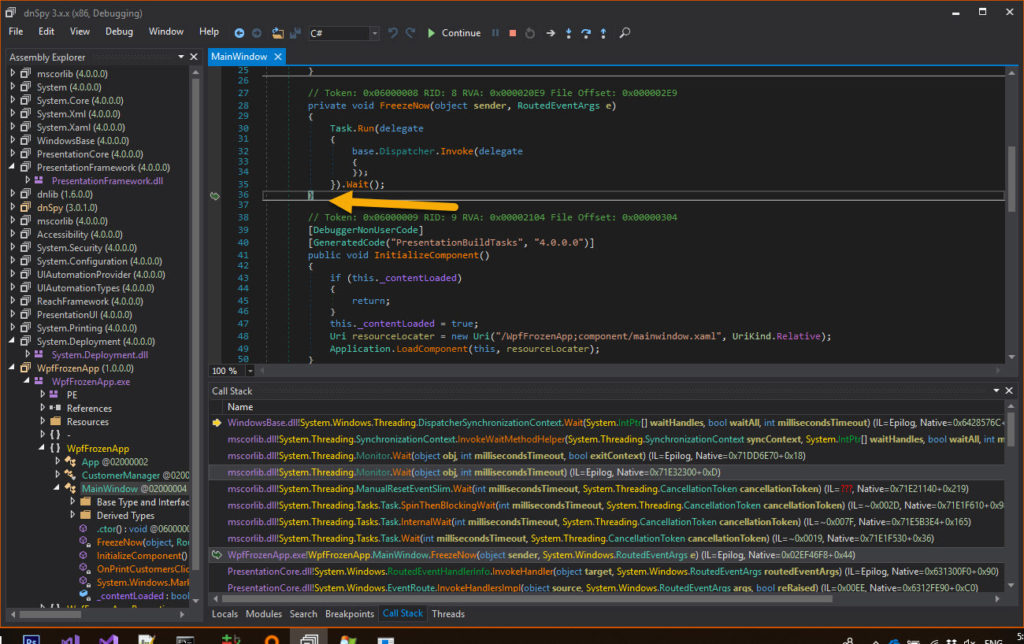Click the Show Next Statement arrow icon
Screen dimensions: 1024x644
coord(551,33)
